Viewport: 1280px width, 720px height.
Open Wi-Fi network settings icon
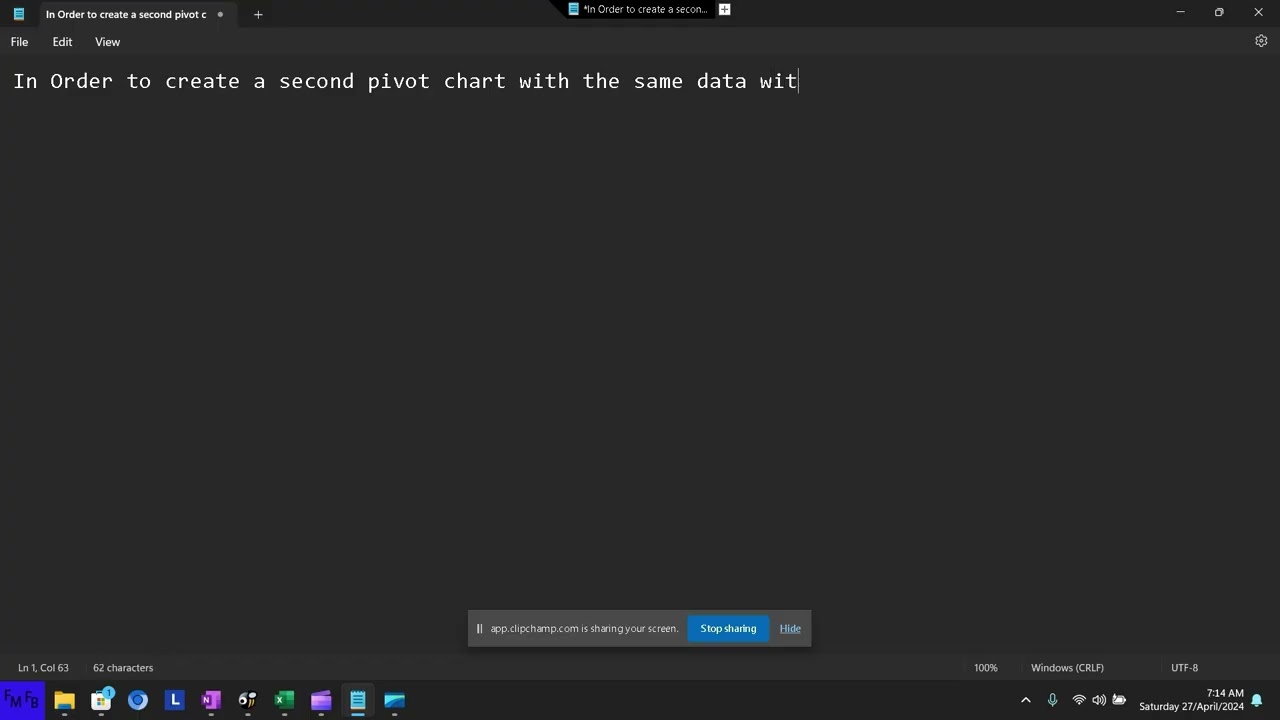click(x=1079, y=700)
